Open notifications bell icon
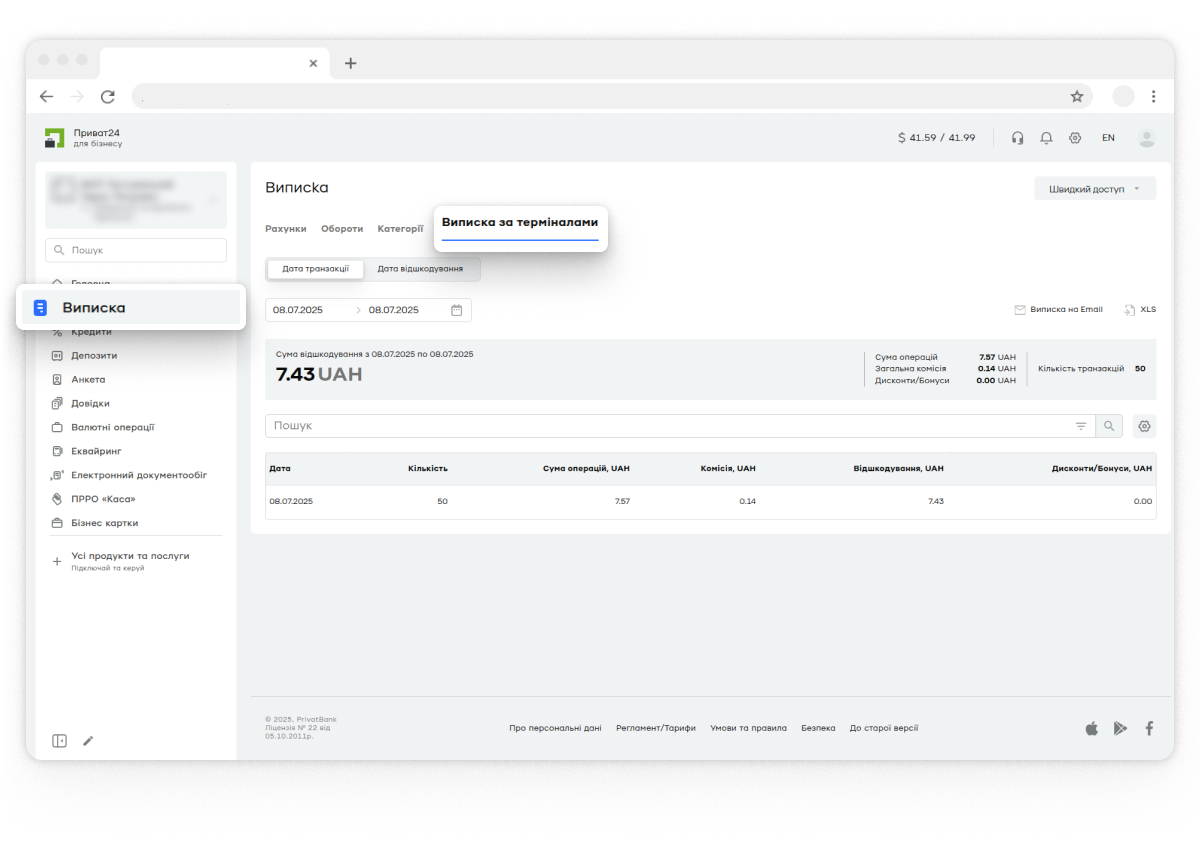1200x860 pixels. tap(1046, 138)
